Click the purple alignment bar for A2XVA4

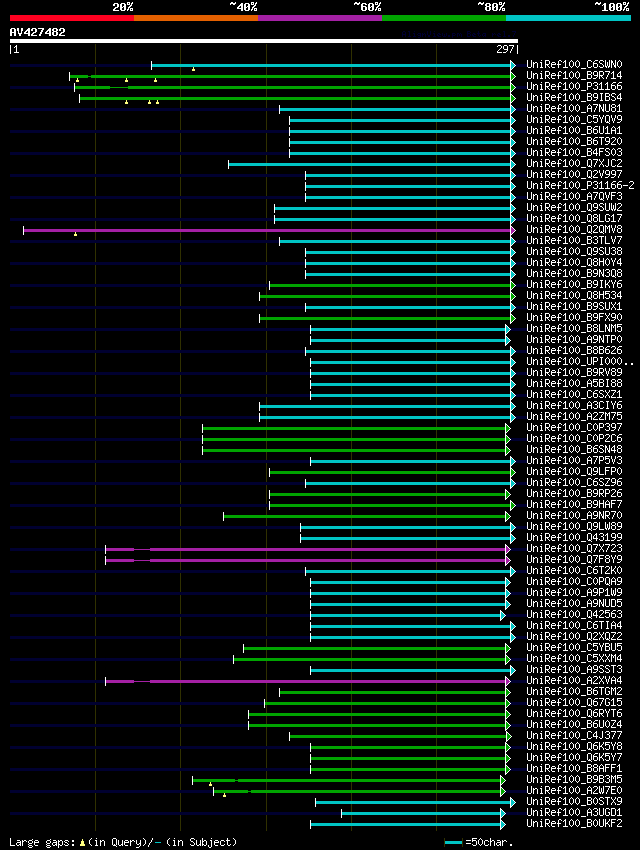click(x=308, y=681)
